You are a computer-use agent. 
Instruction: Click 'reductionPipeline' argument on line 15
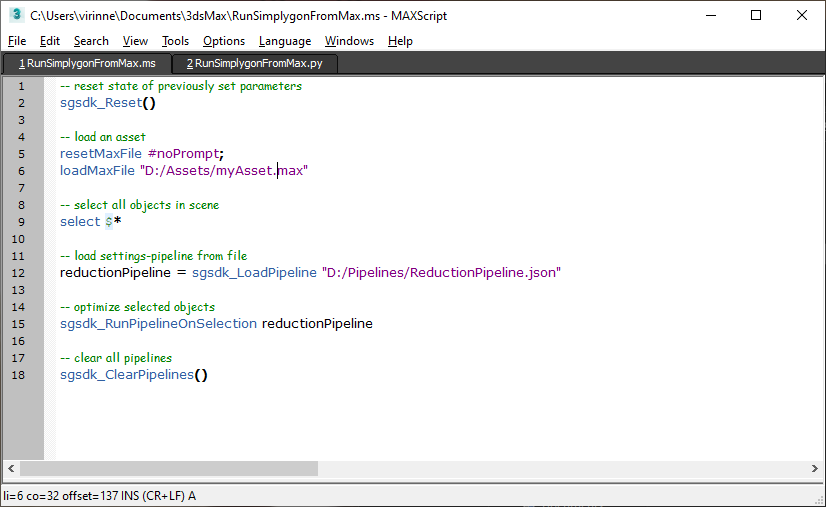[x=317, y=324]
